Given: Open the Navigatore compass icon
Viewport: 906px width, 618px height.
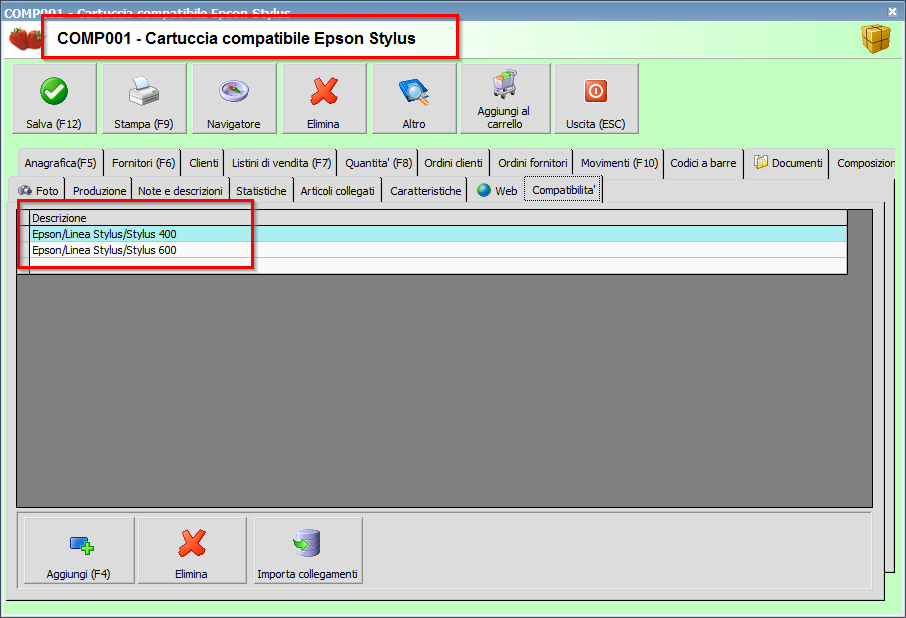Looking at the screenshot, I should coord(234,91).
